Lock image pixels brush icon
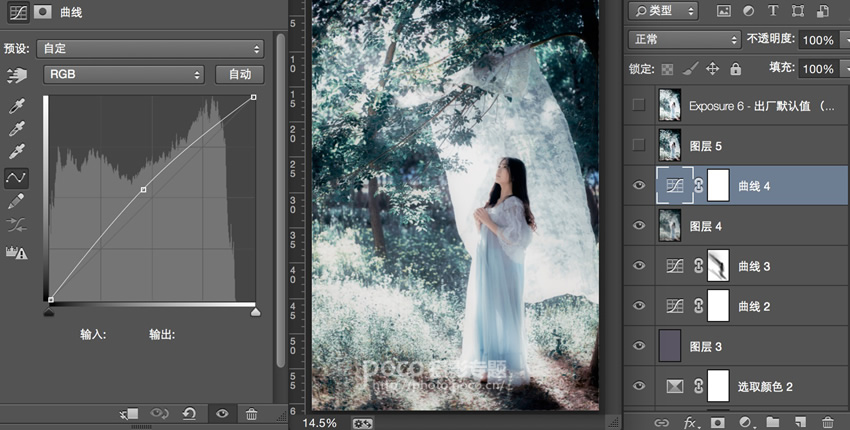The width and height of the screenshot is (850, 430). pos(690,69)
